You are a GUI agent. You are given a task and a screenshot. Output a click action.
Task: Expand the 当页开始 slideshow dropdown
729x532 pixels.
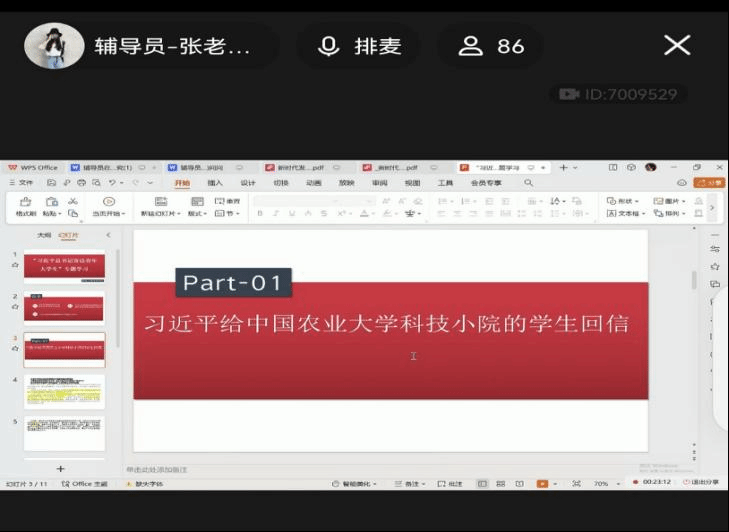(x=108, y=213)
